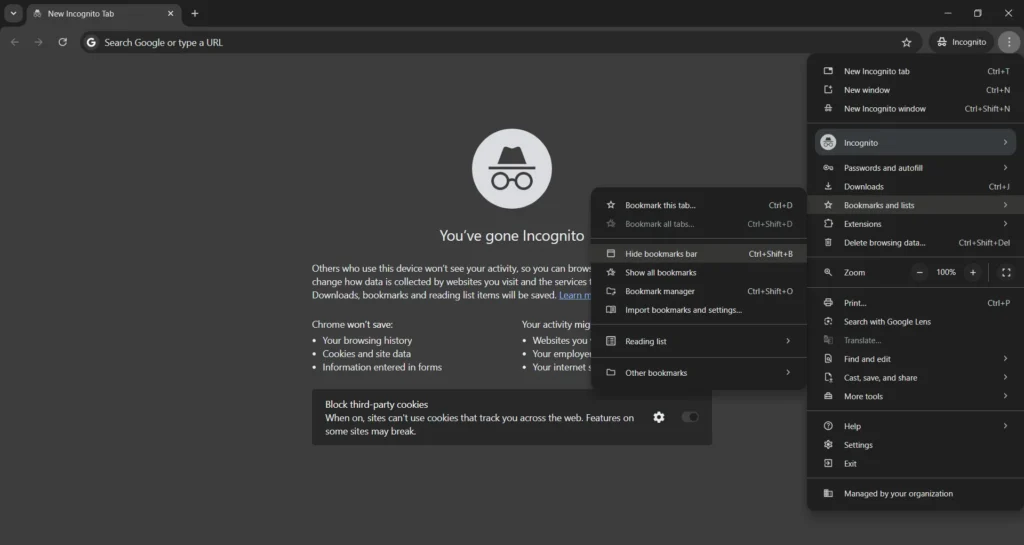The width and height of the screenshot is (1024, 545).
Task: Open a new tab with plus button
Action: click(195, 13)
